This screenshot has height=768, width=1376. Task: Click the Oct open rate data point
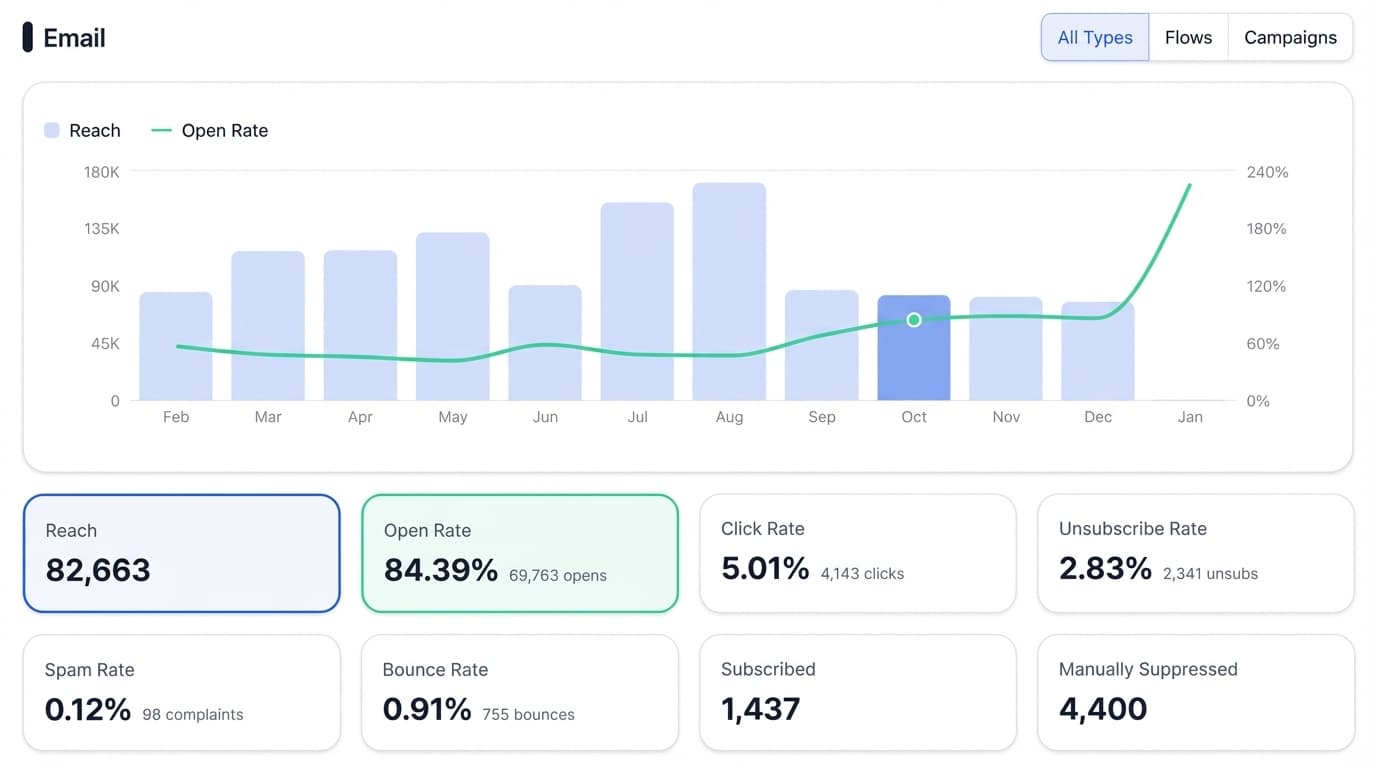[913, 320]
